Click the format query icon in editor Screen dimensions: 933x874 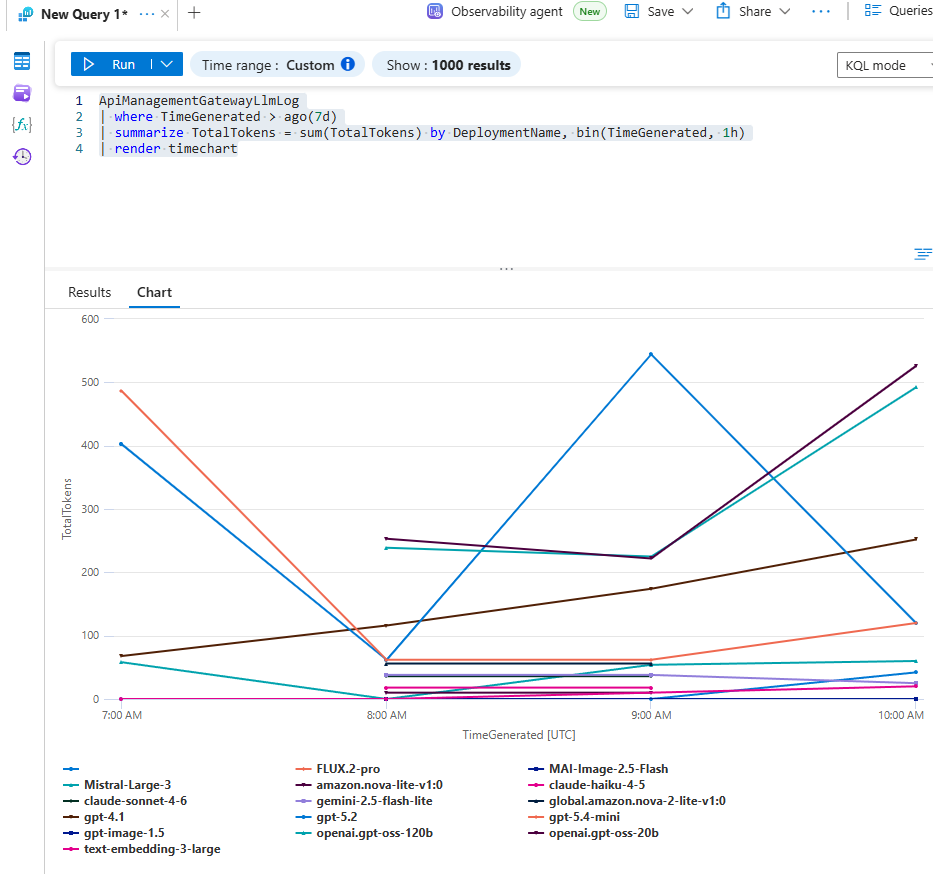(x=922, y=254)
